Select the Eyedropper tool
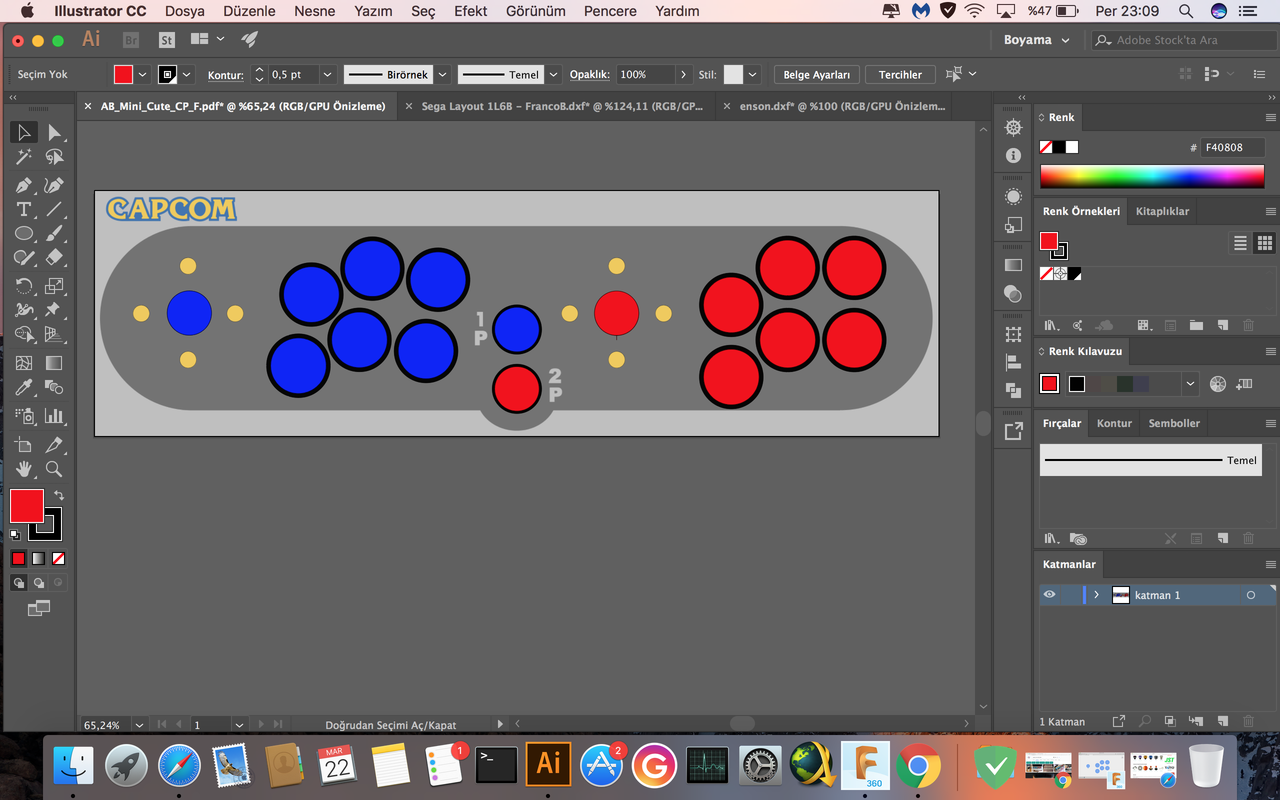The image size is (1280, 800). [24, 387]
